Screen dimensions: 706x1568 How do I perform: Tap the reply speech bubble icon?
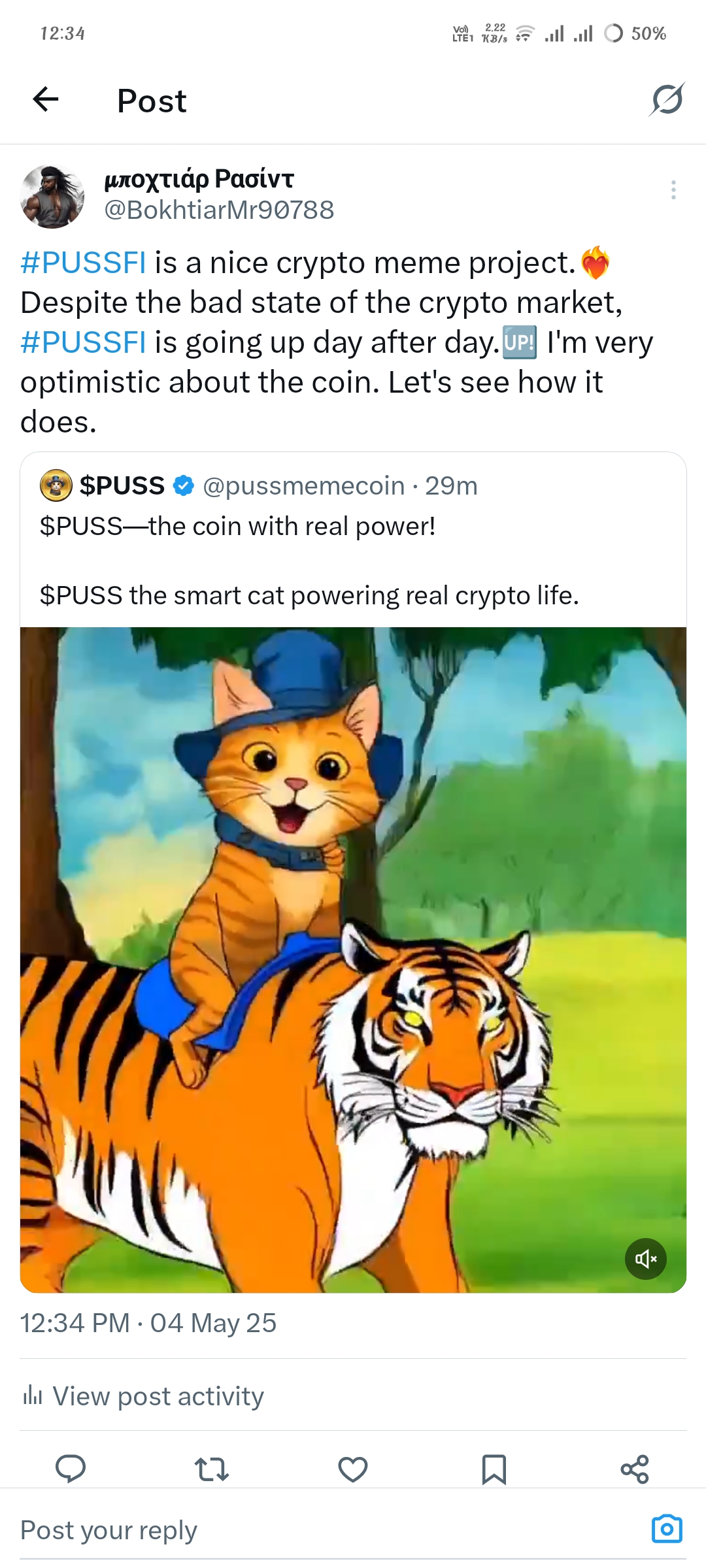[x=71, y=1469]
